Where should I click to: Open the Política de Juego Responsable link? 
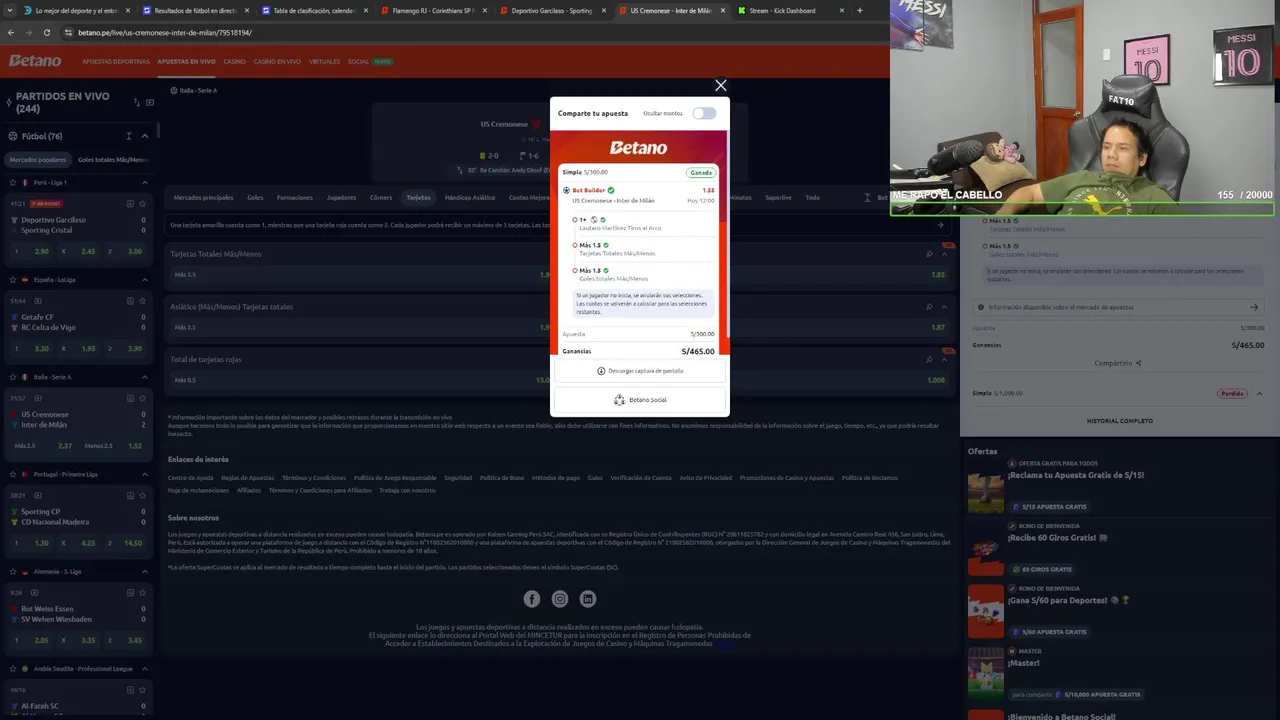pyautogui.click(x=395, y=478)
